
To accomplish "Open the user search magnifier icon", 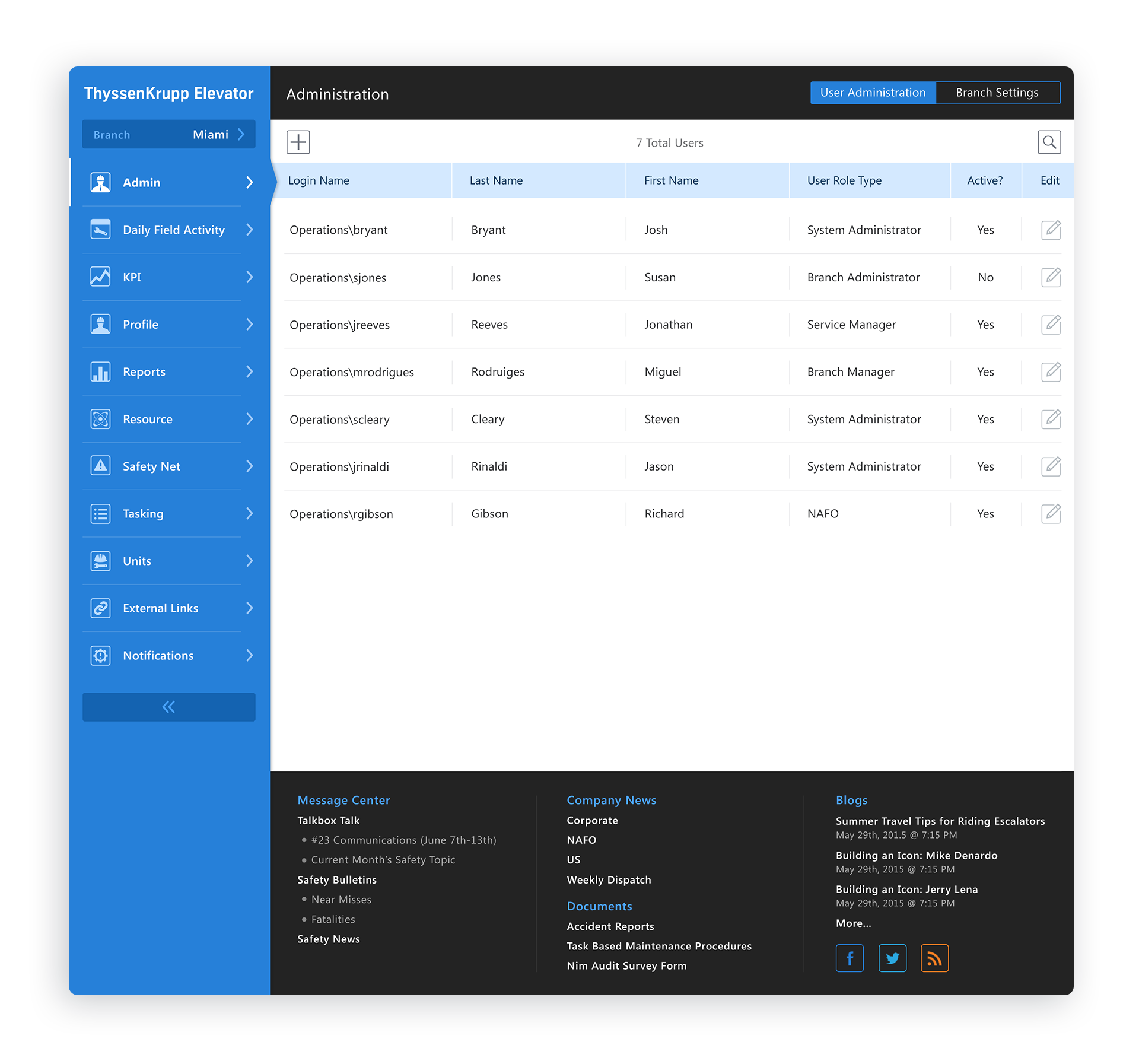I will pos(1049,142).
